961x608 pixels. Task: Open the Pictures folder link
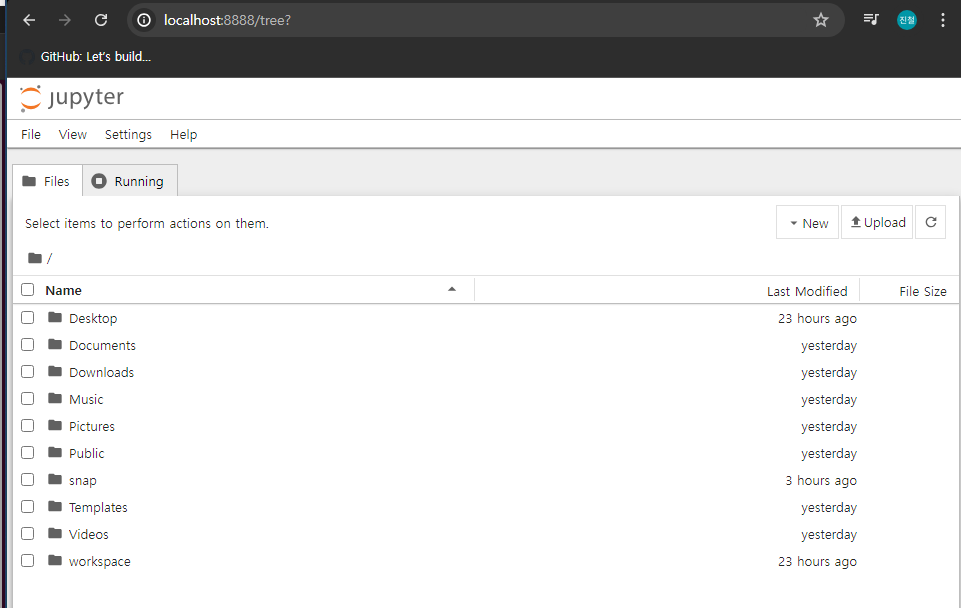(92, 427)
